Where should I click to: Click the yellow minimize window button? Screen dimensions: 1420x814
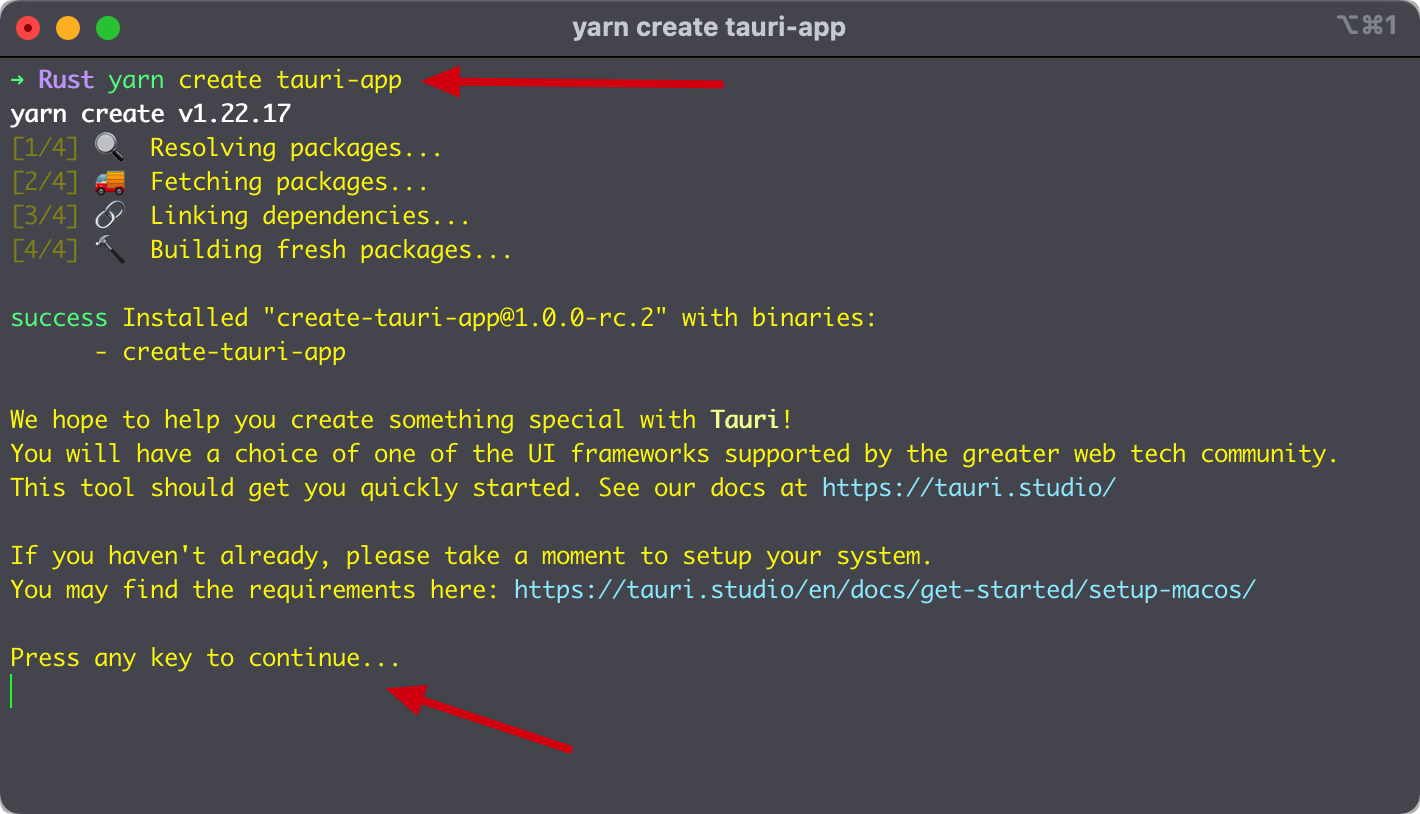click(68, 28)
